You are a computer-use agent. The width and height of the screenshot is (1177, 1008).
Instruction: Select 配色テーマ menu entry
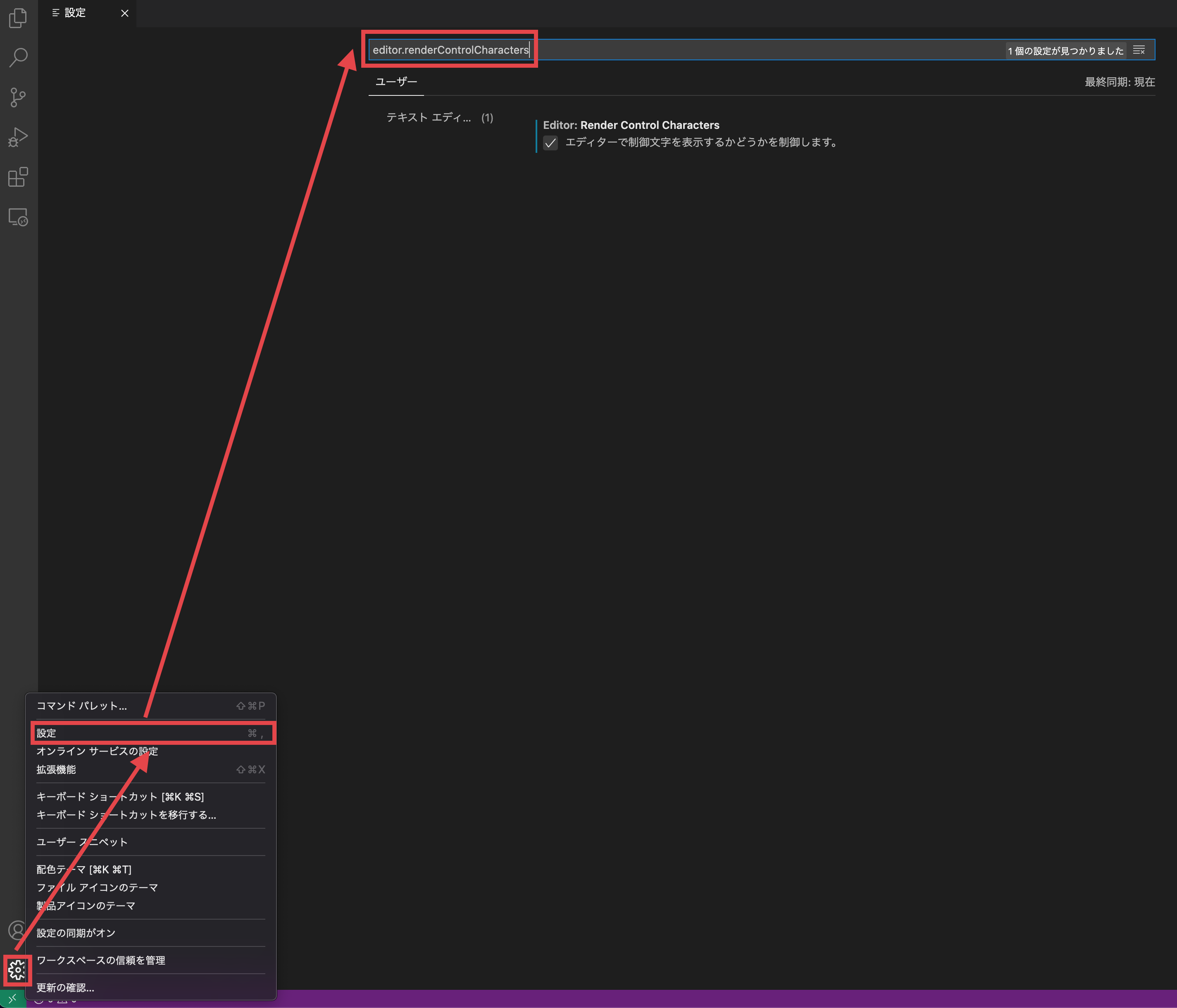click(84, 869)
